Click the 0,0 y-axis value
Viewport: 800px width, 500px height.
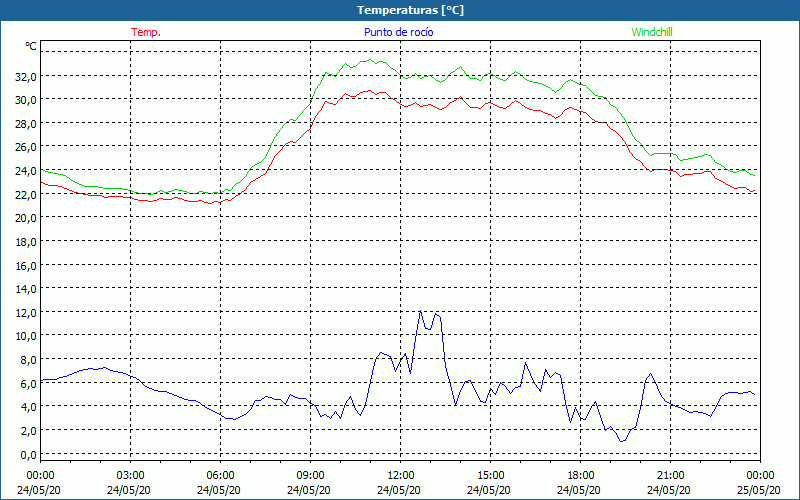[x=29, y=455]
